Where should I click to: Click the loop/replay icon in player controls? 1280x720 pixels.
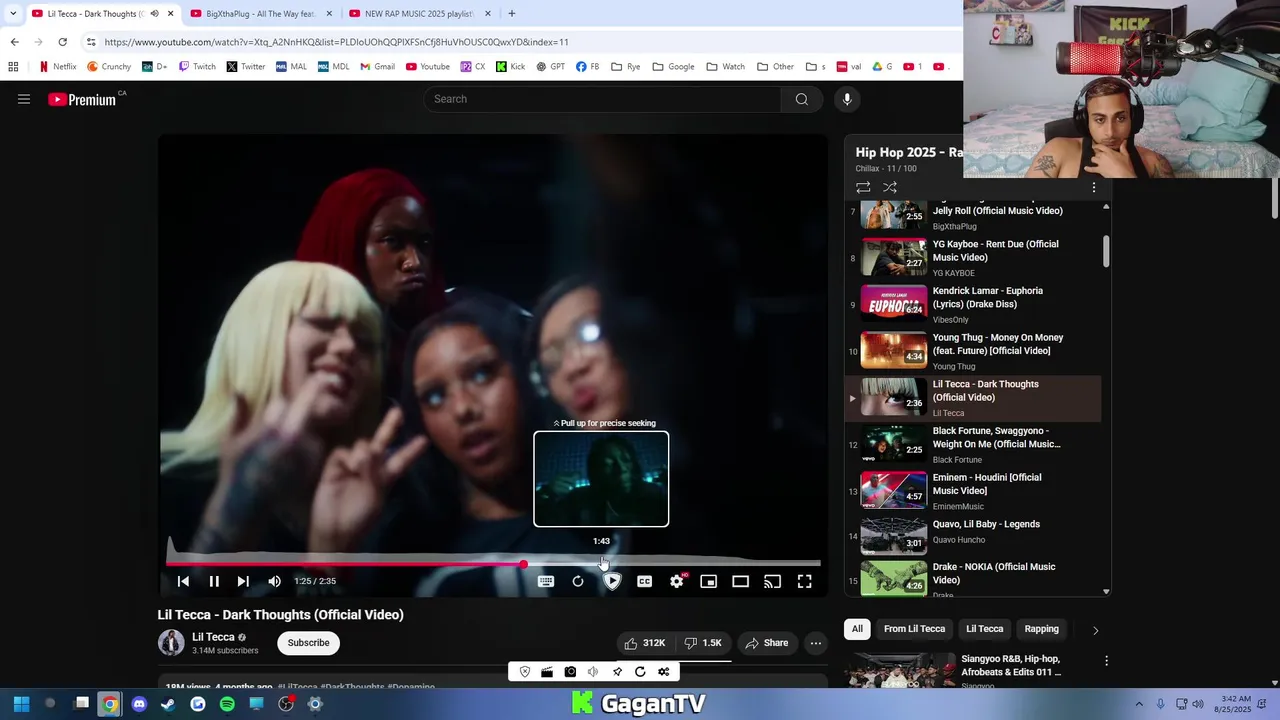tap(578, 581)
